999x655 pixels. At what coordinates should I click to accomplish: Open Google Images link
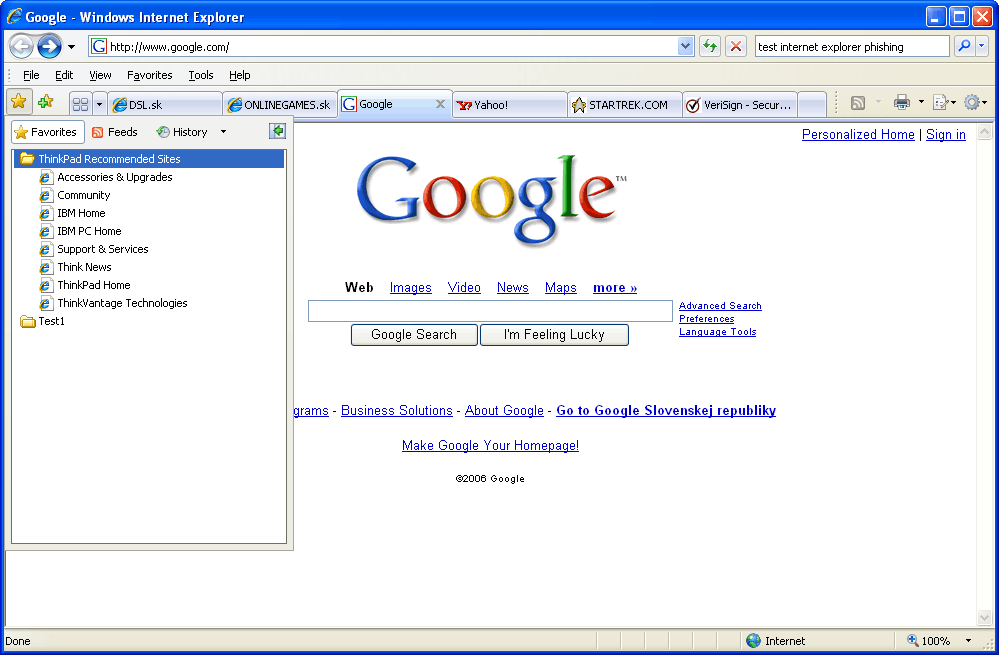point(410,287)
